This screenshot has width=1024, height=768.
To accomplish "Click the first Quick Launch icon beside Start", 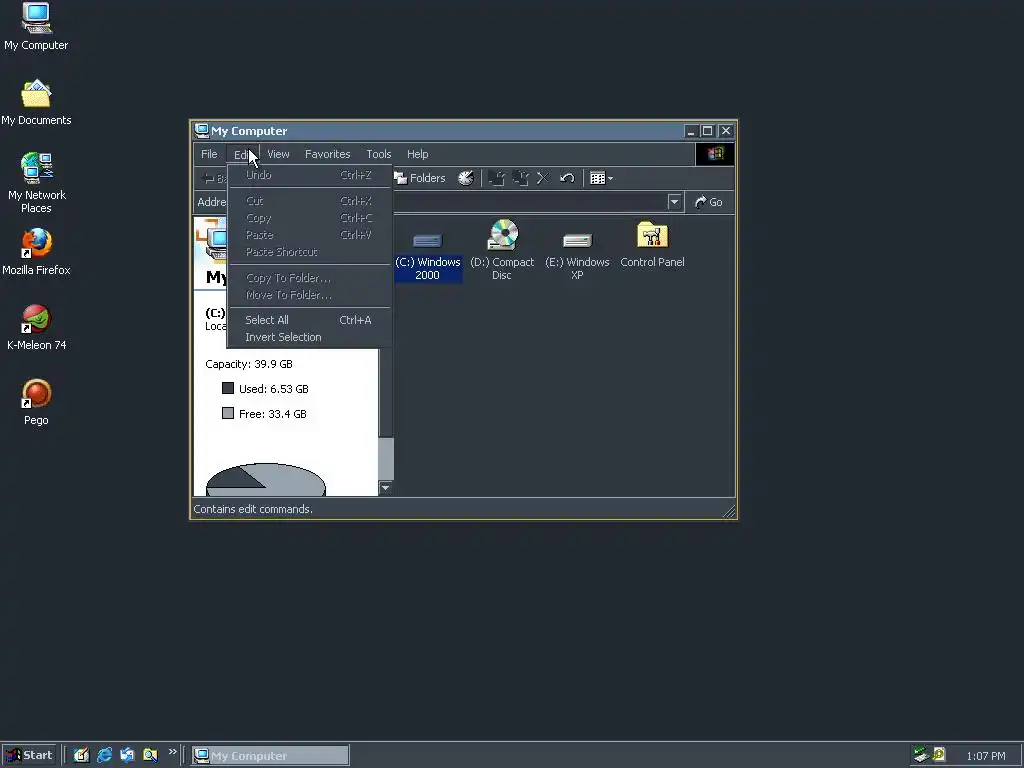I will (81, 755).
